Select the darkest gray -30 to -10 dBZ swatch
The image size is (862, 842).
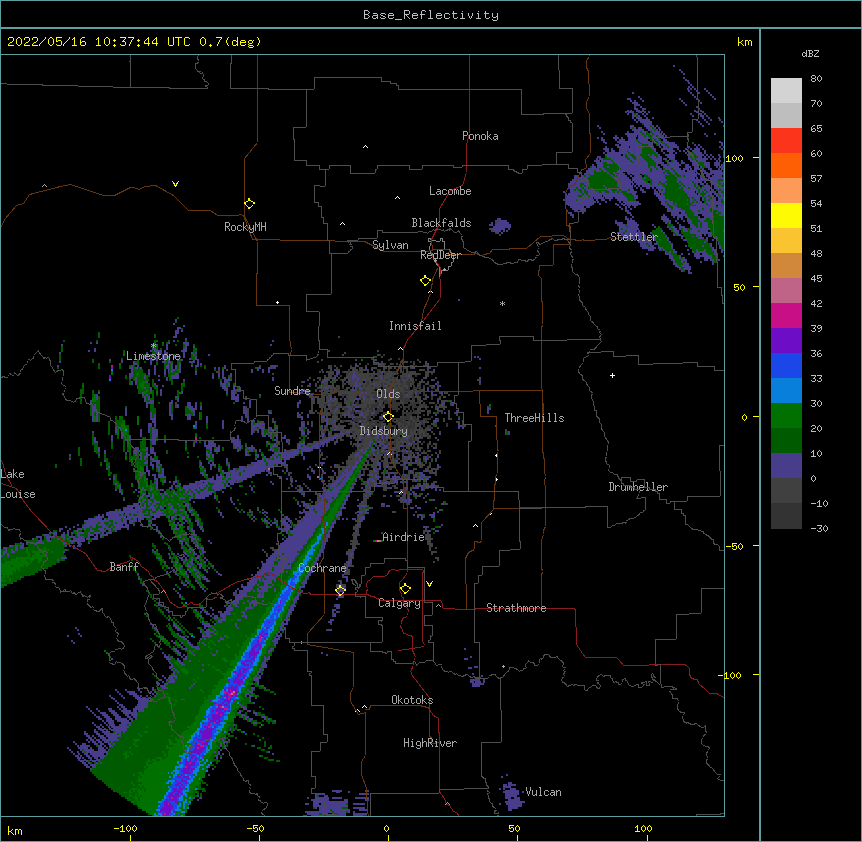coord(786,516)
